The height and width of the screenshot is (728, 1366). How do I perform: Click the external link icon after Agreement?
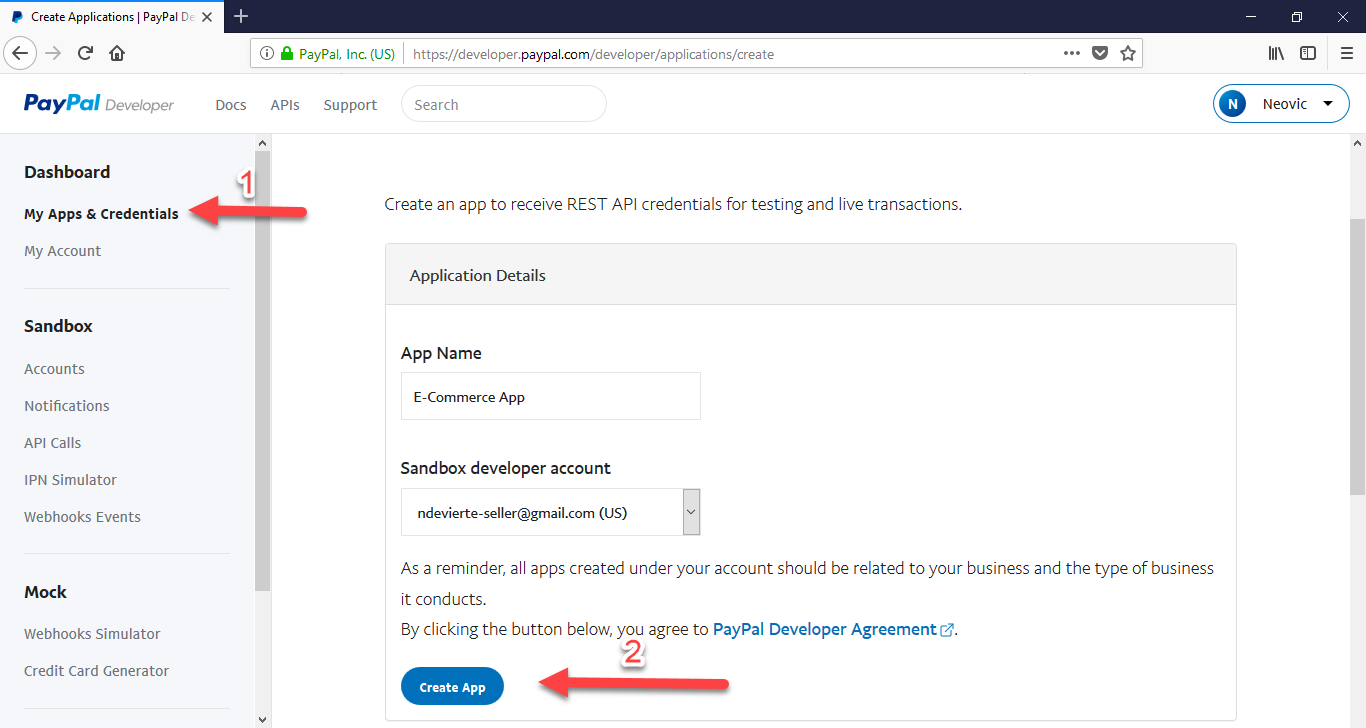pyautogui.click(x=947, y=630)
